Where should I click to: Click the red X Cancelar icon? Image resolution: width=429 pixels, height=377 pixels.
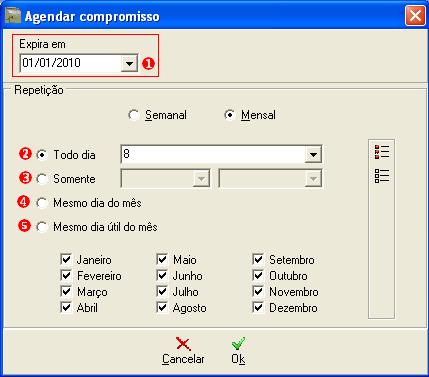tap(183, 343)
